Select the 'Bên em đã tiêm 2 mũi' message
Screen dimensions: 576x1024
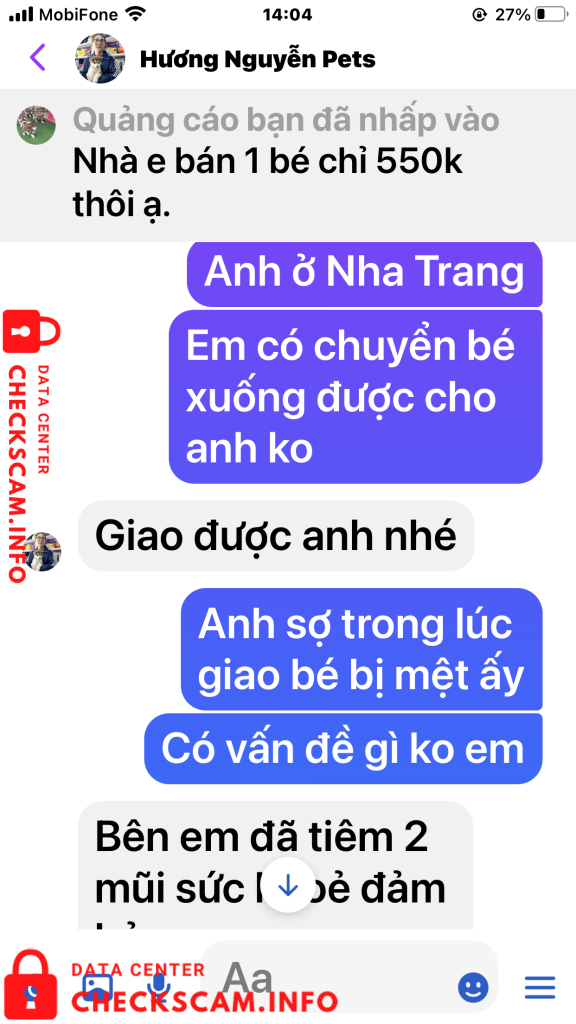275,865
